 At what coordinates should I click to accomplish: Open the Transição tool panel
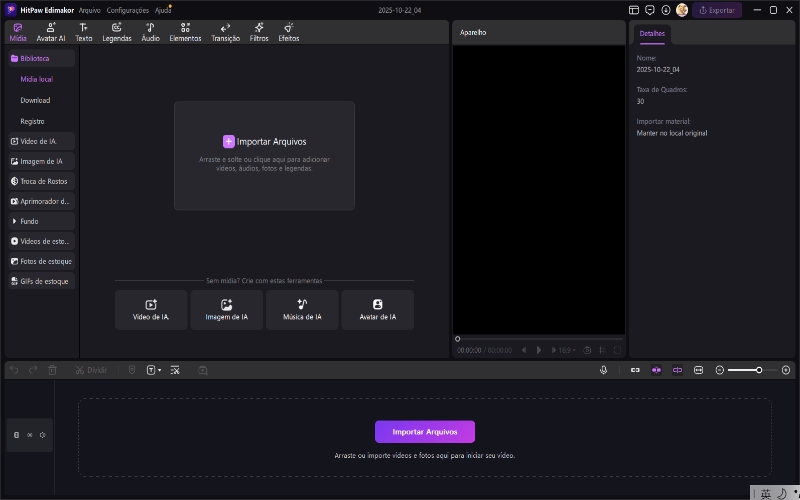pos(225,32)
